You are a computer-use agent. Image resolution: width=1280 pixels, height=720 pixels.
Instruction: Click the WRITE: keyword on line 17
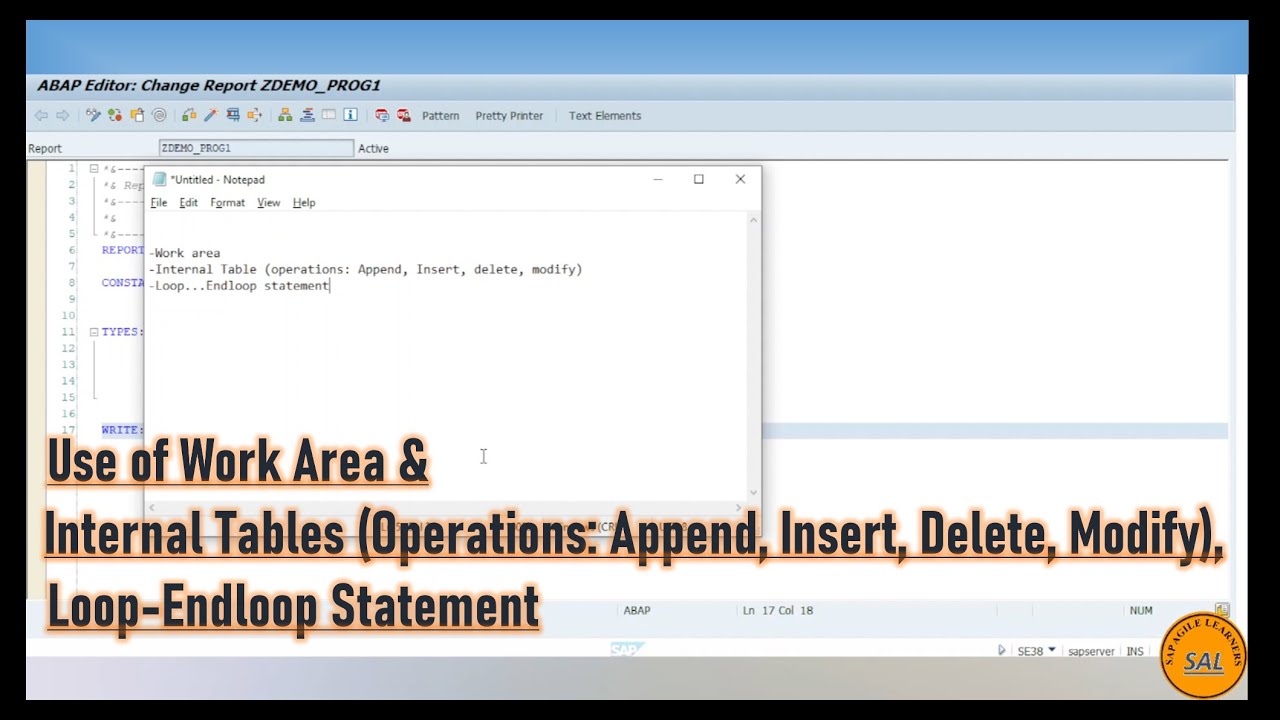tap(122, 430)
